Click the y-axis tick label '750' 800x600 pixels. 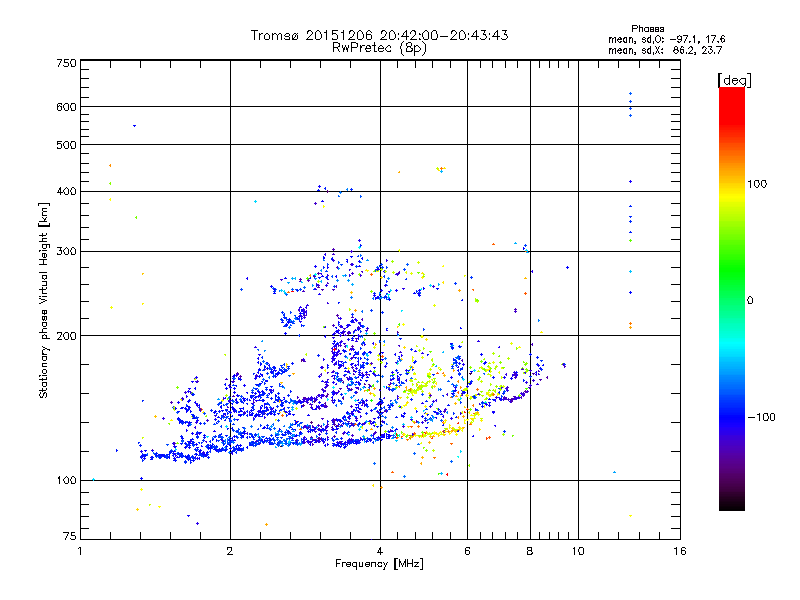(66, 63)
